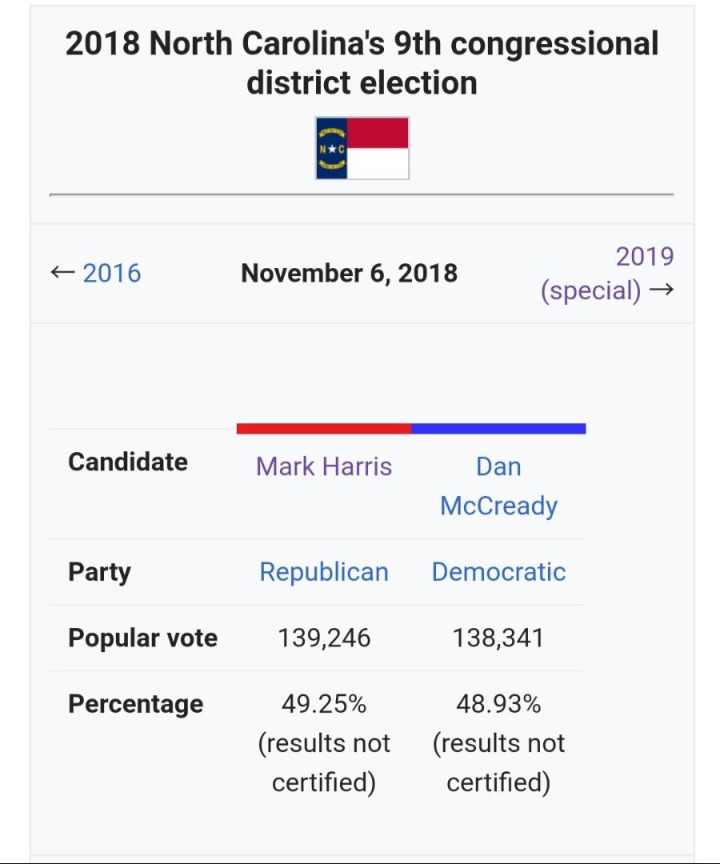
Task: Click the November 6, 2018 date text
Action: 349,273
